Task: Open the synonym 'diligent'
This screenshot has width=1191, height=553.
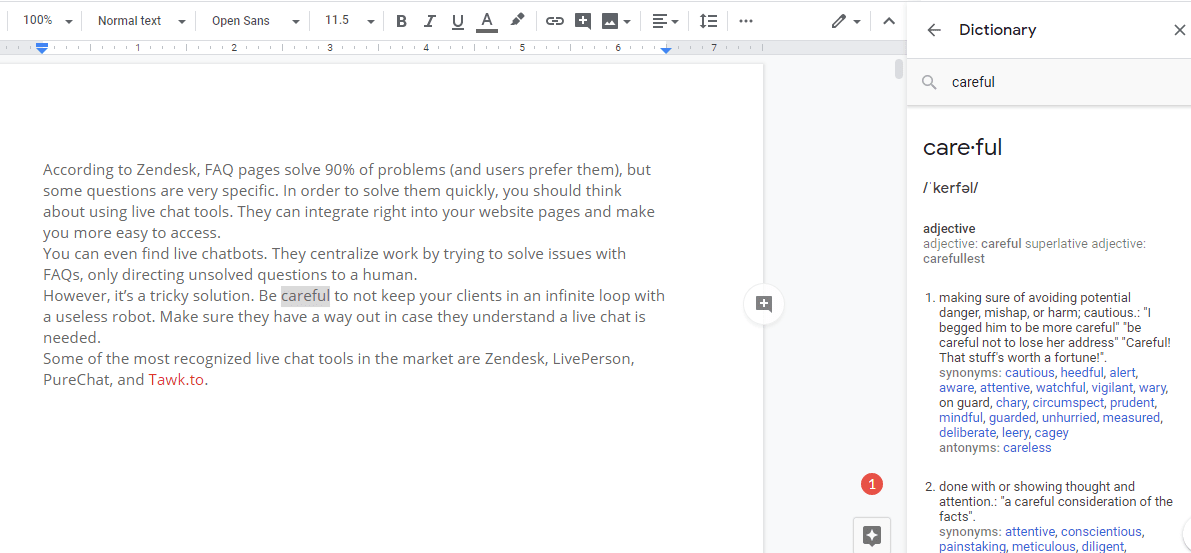Action: point(1103,547)
